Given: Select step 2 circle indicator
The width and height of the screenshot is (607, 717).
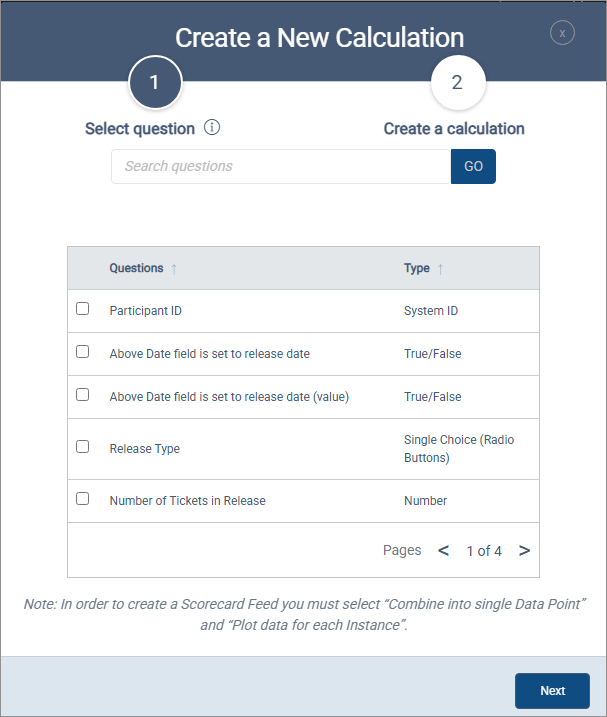Looking at the screenshot, I should pos(457,83).
